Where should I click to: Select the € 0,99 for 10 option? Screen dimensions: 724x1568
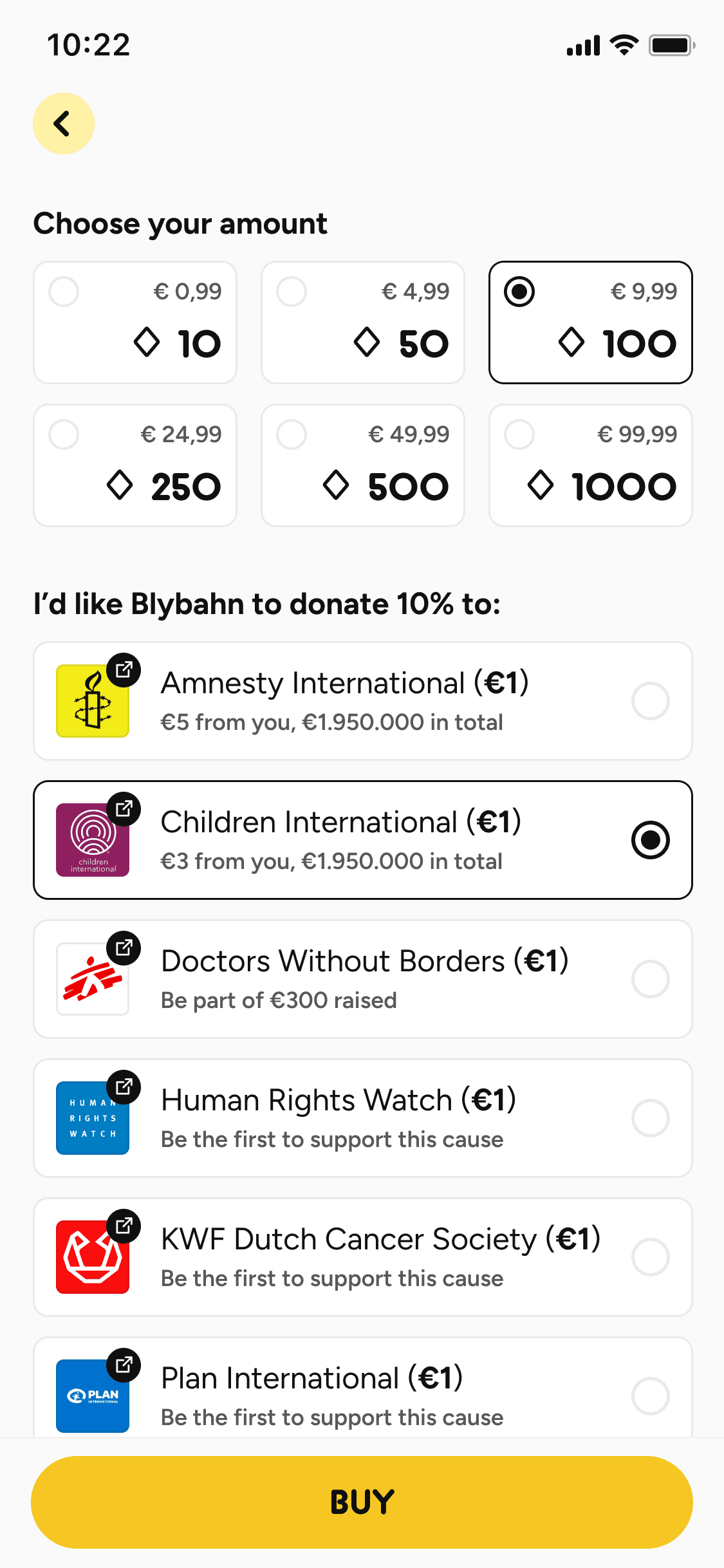pos(135,322)
